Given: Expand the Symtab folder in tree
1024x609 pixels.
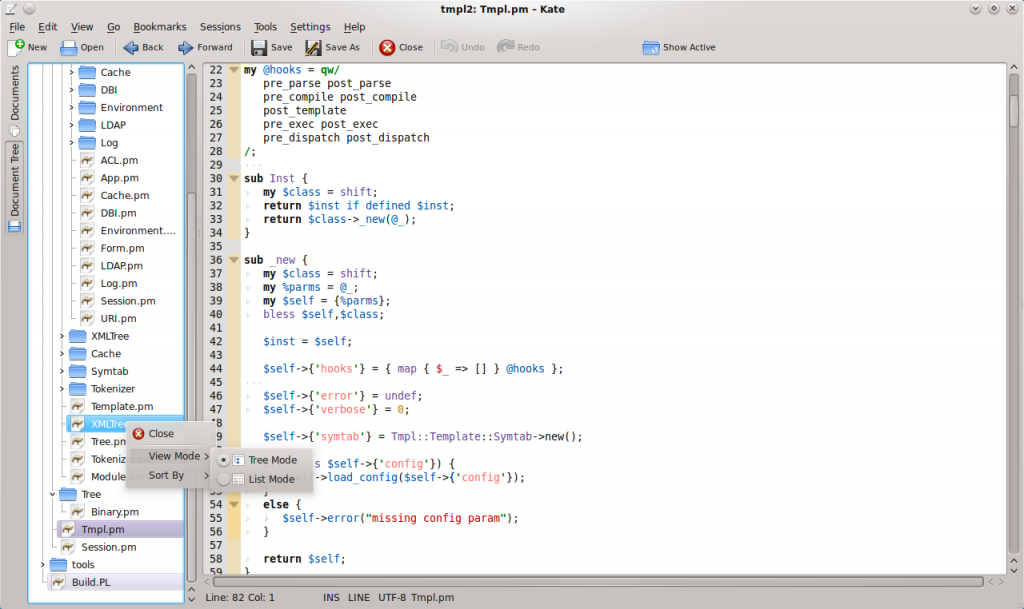Looking at the screenshot, I should 61,371.
